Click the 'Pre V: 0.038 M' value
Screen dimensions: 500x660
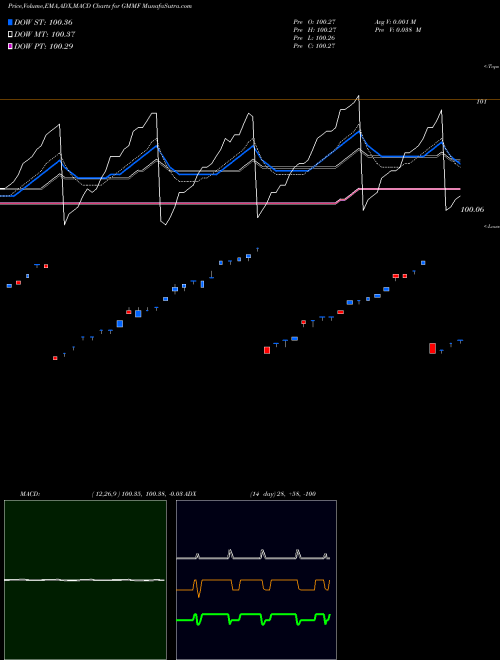pyautogui.click(x=398, y=30)
